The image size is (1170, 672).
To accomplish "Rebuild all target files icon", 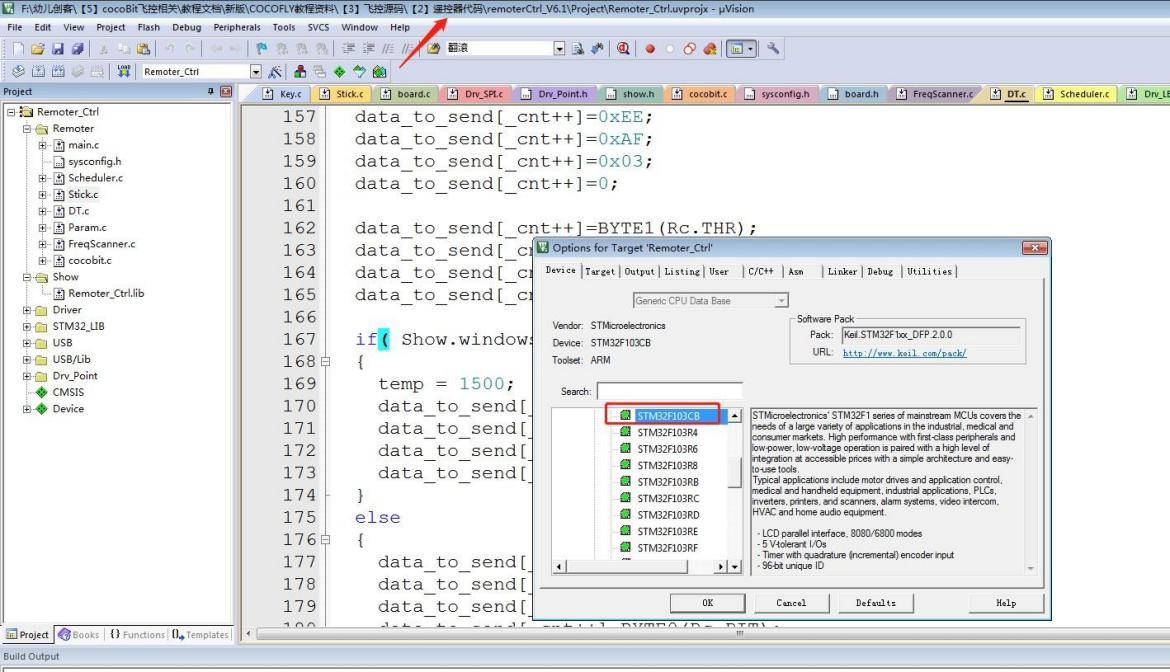I will pos(57,72).
